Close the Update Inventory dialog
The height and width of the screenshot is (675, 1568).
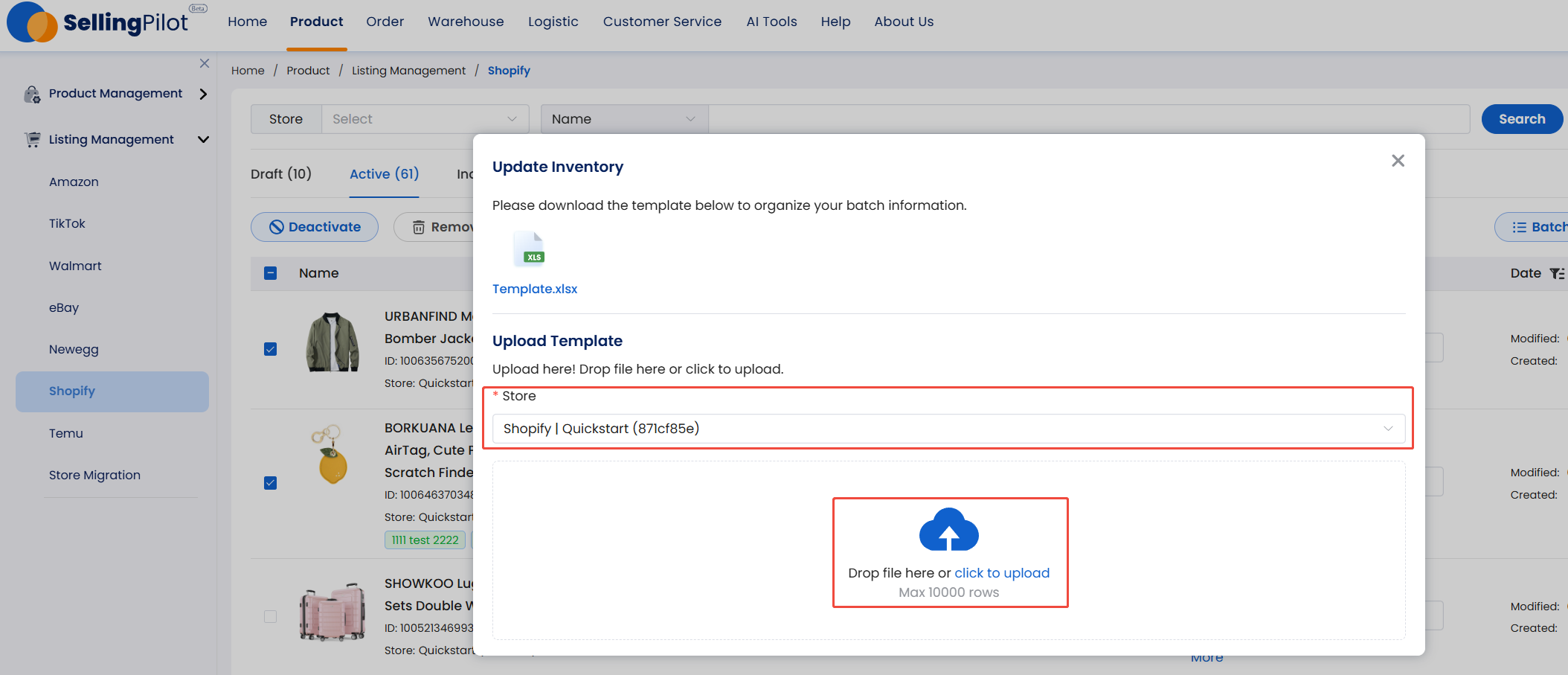1398,161
